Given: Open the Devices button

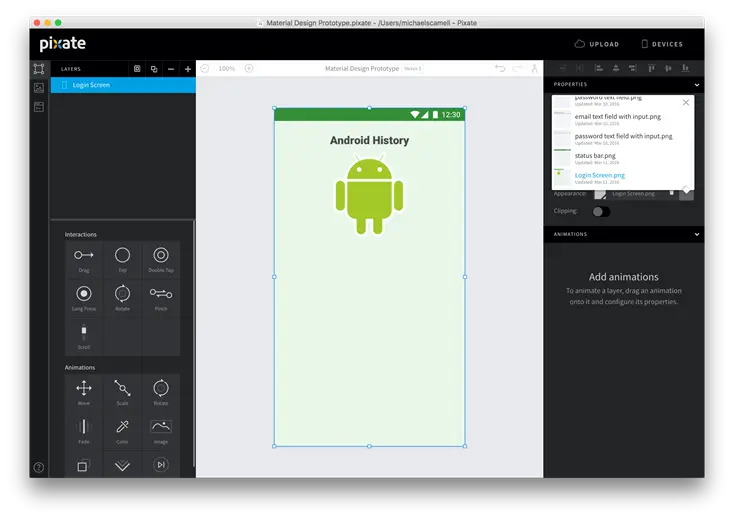Looking at the screenshot, I should pos(662,44).
